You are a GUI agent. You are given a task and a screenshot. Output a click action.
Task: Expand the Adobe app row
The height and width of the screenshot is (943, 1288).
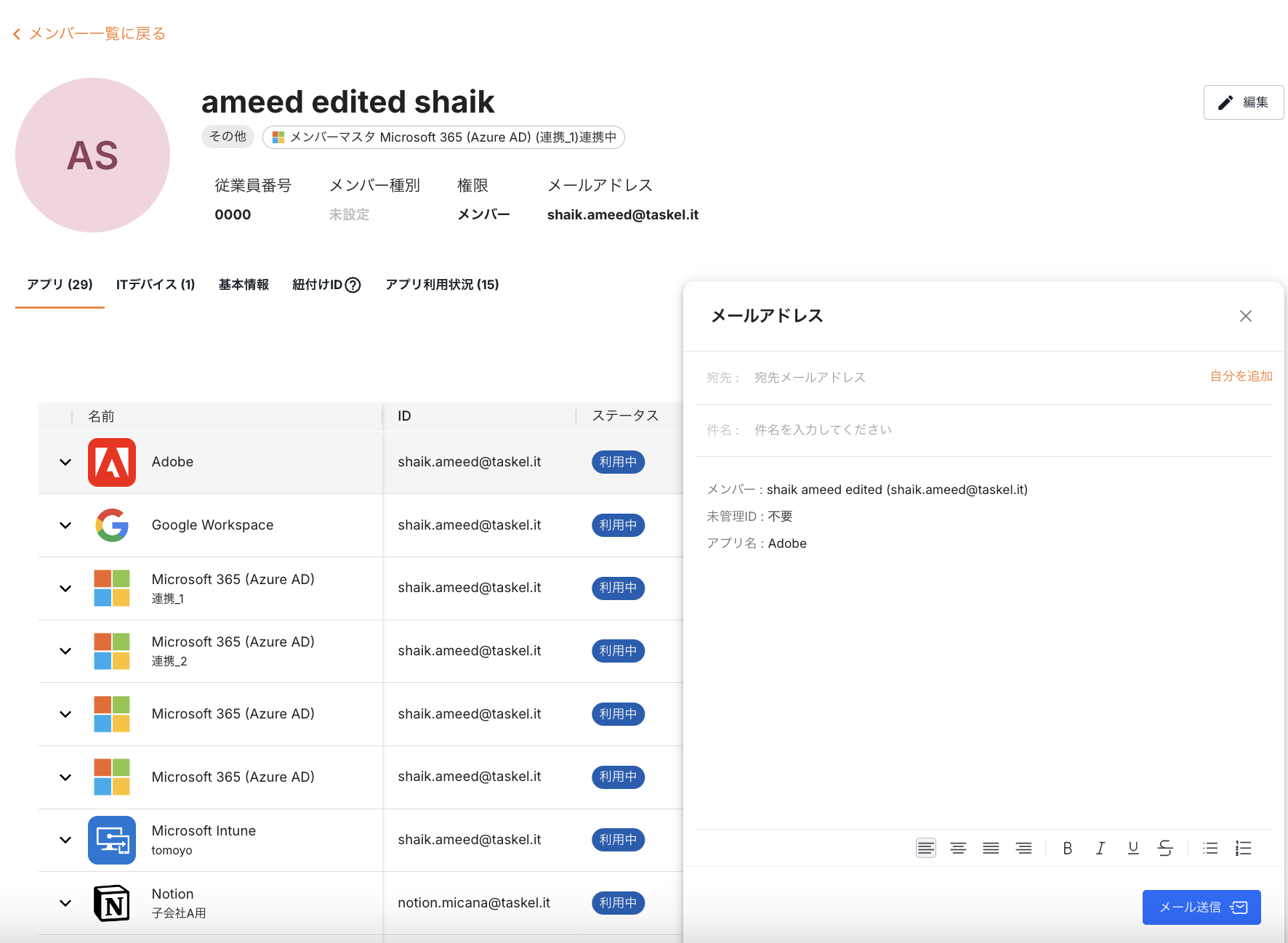pos(65,462)
